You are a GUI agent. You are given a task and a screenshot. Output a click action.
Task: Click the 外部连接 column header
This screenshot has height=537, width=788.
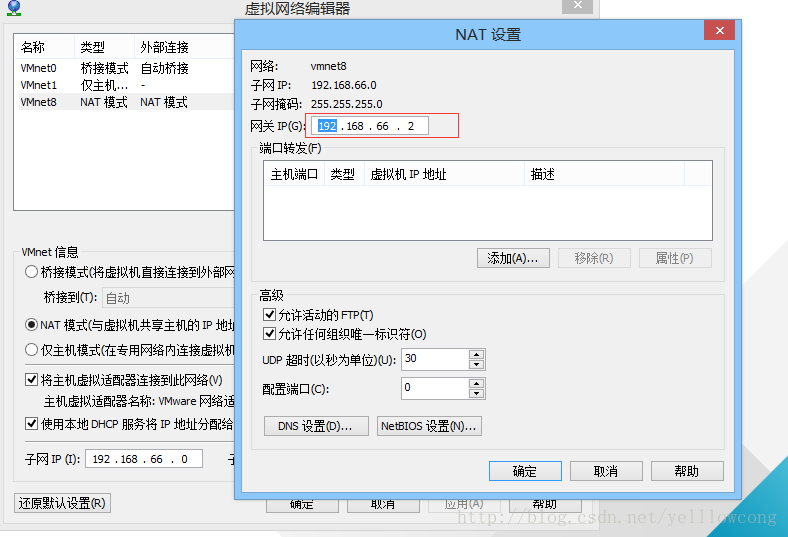(184, 47)
